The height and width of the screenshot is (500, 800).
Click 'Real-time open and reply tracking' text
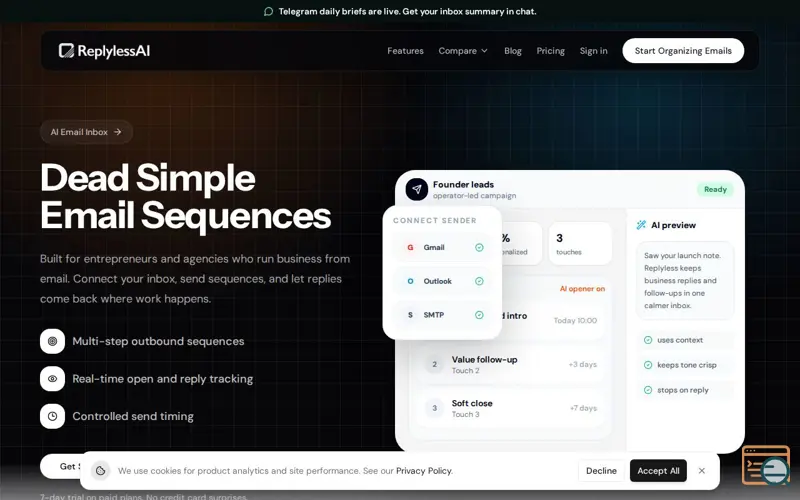[163, 379]
